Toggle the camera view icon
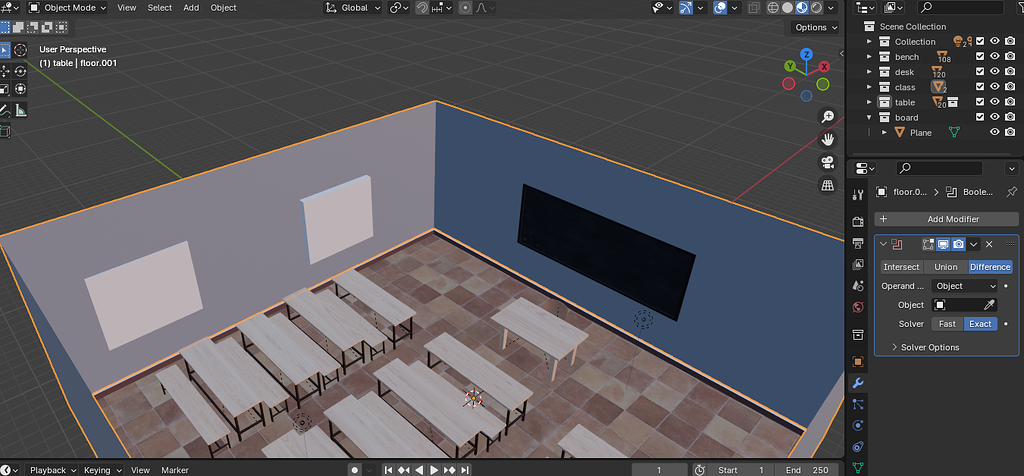1024x476 pixels. (x=827, y=162)
